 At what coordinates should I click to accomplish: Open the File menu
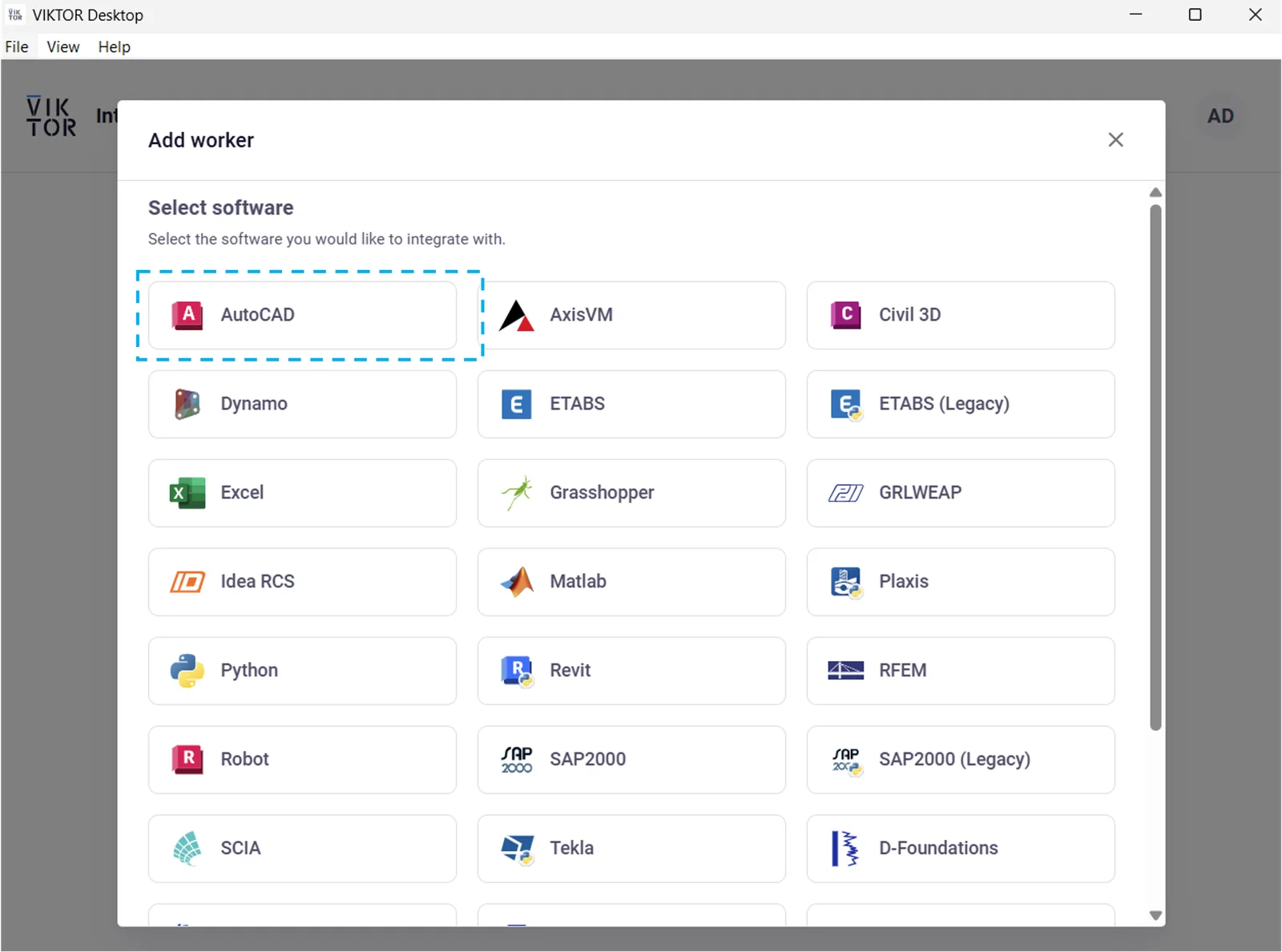coord(17,46)
